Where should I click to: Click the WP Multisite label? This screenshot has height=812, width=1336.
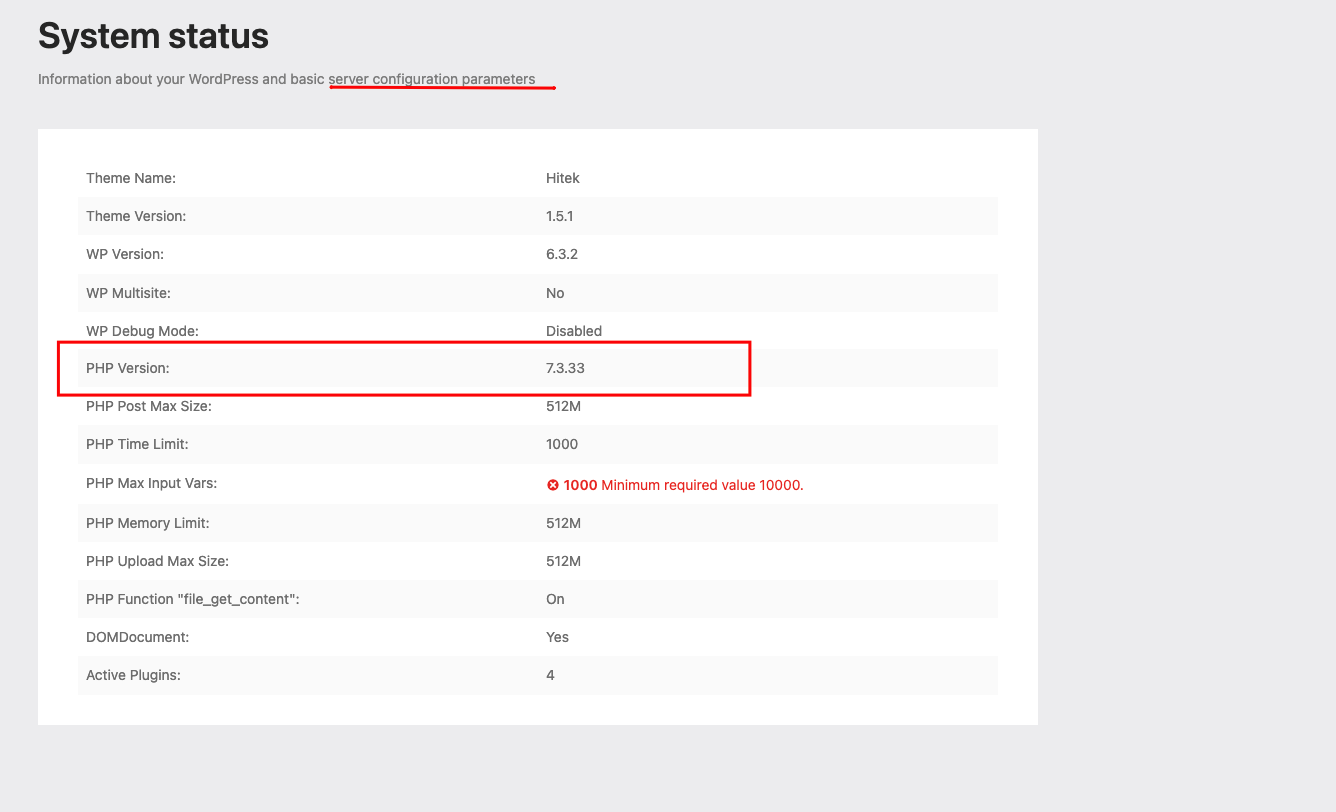(128, 293)
